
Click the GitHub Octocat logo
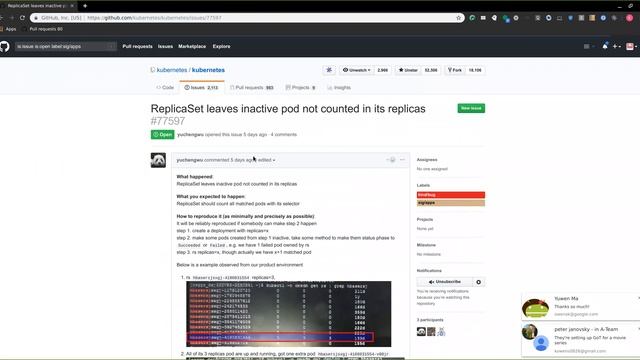[x=4, y=46]
